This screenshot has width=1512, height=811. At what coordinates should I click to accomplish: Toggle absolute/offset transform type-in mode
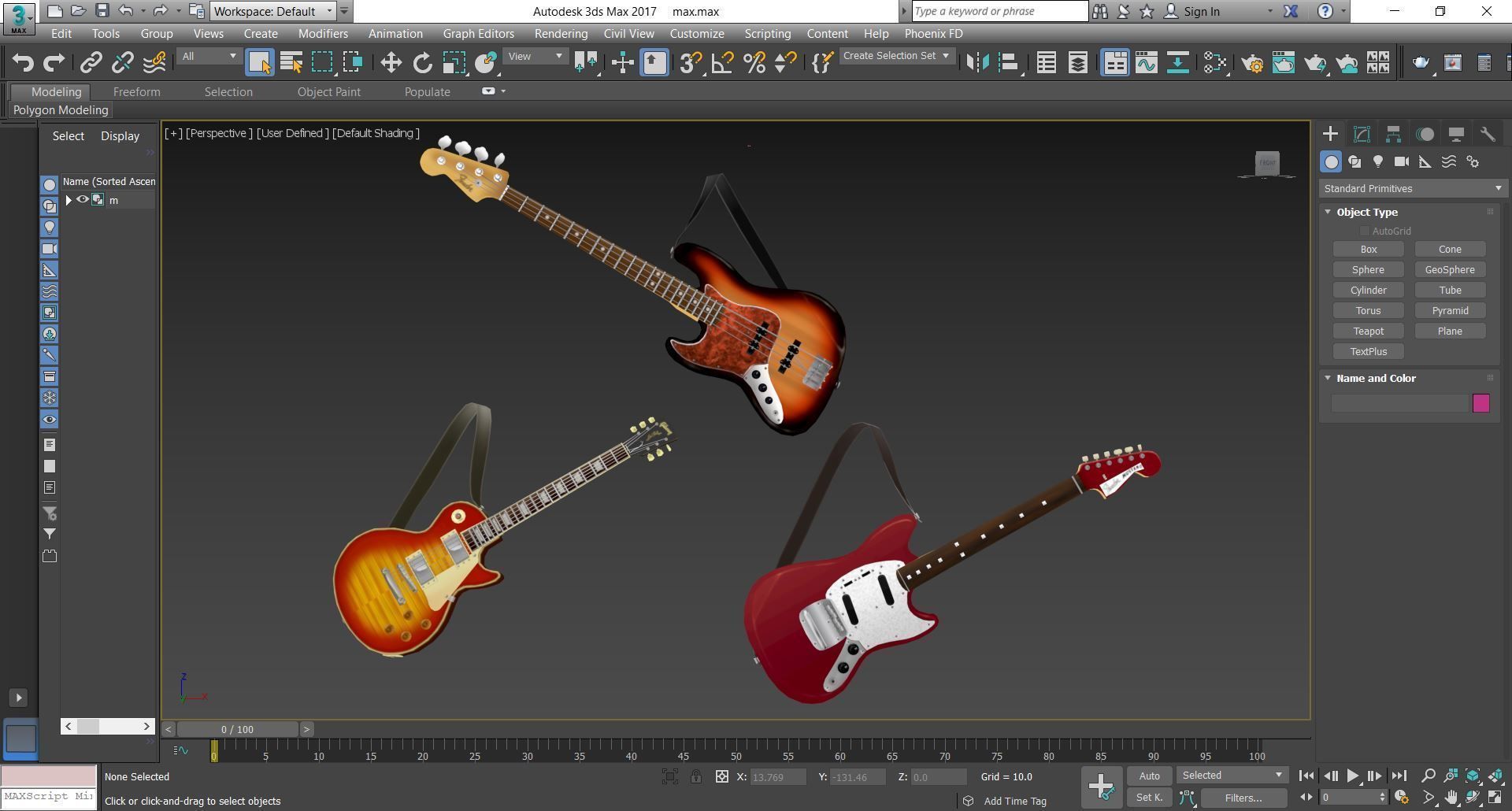pyautogui.click(x=721, y=777)
